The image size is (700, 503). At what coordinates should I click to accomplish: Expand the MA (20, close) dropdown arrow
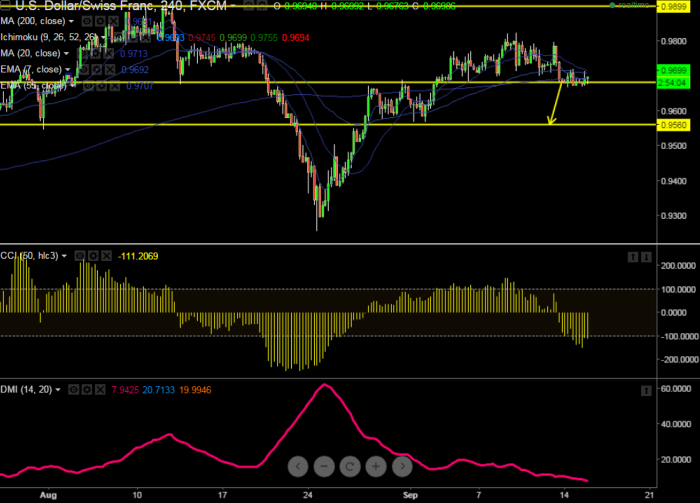pos(66,54)
